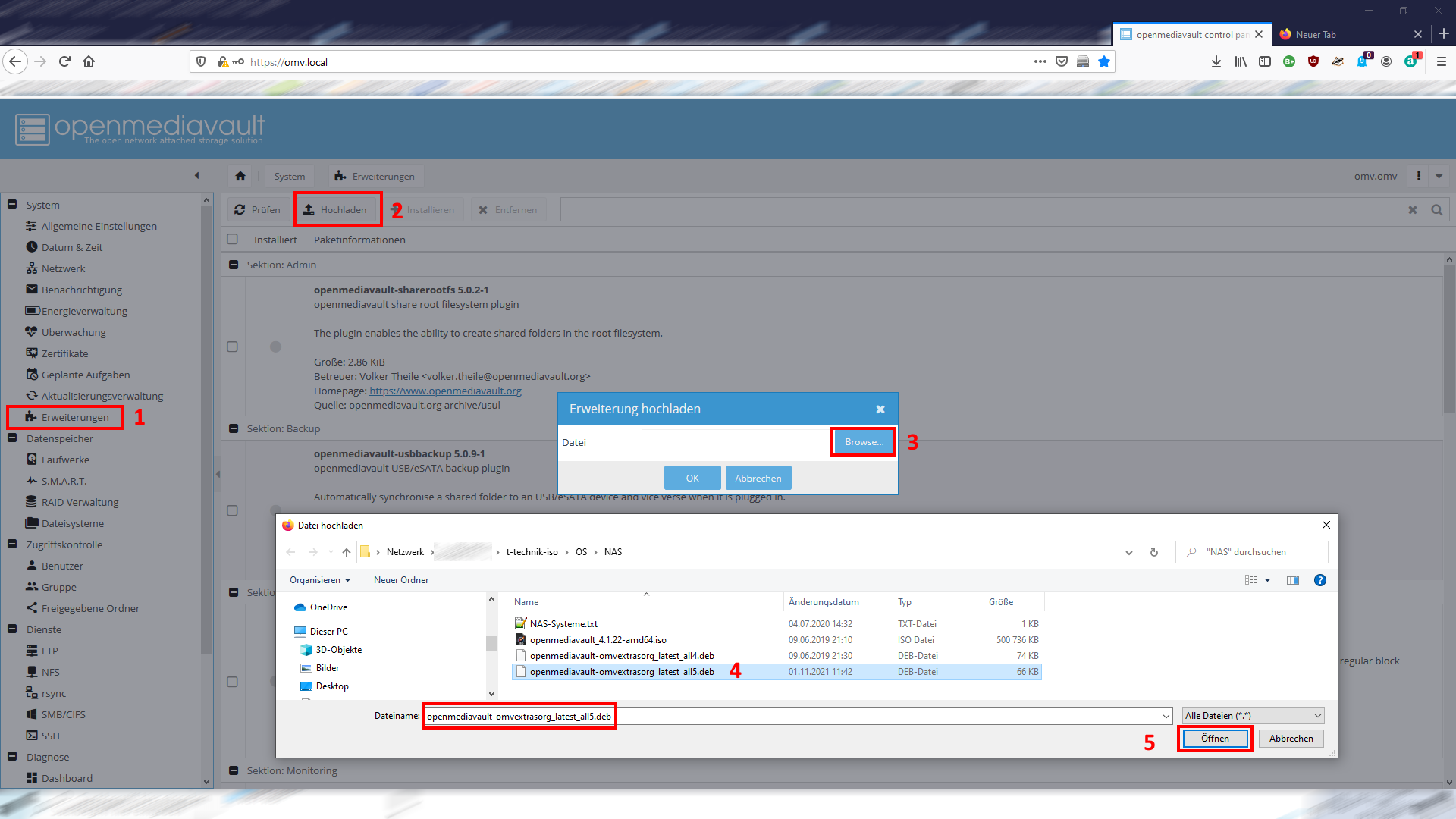This screenshot has width=1456, height=819.
Task: Click the Erweiterungen breadcrumb item
Action: pyautogui.click(x=375, y=176)
